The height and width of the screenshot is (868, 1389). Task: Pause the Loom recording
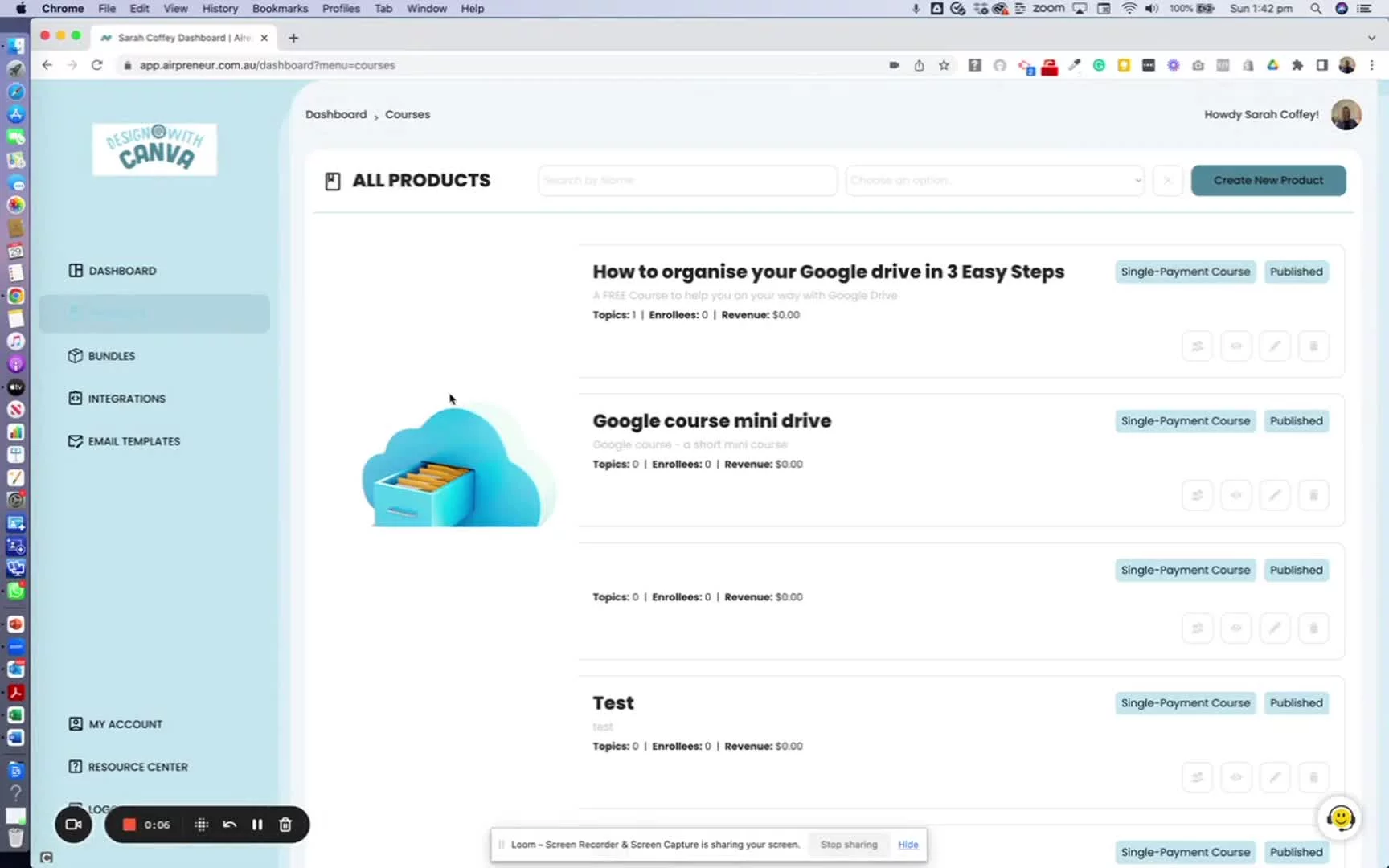(x=257, y=825)
